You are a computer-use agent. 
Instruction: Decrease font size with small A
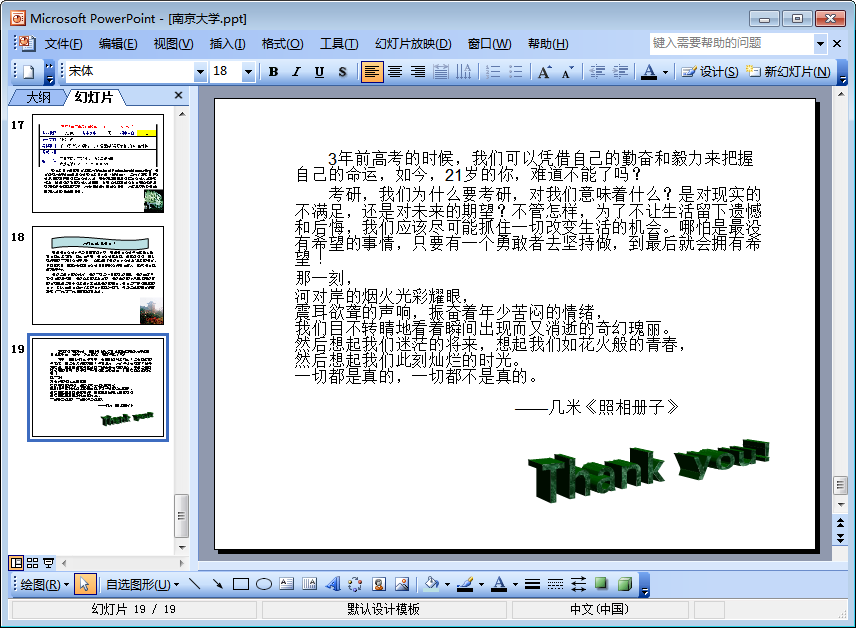567,72
